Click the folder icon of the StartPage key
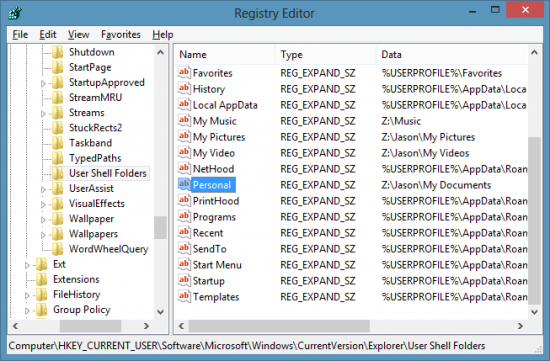Image resolution: width=550 pixels, height=361 pixels. (x=58, y=67)
